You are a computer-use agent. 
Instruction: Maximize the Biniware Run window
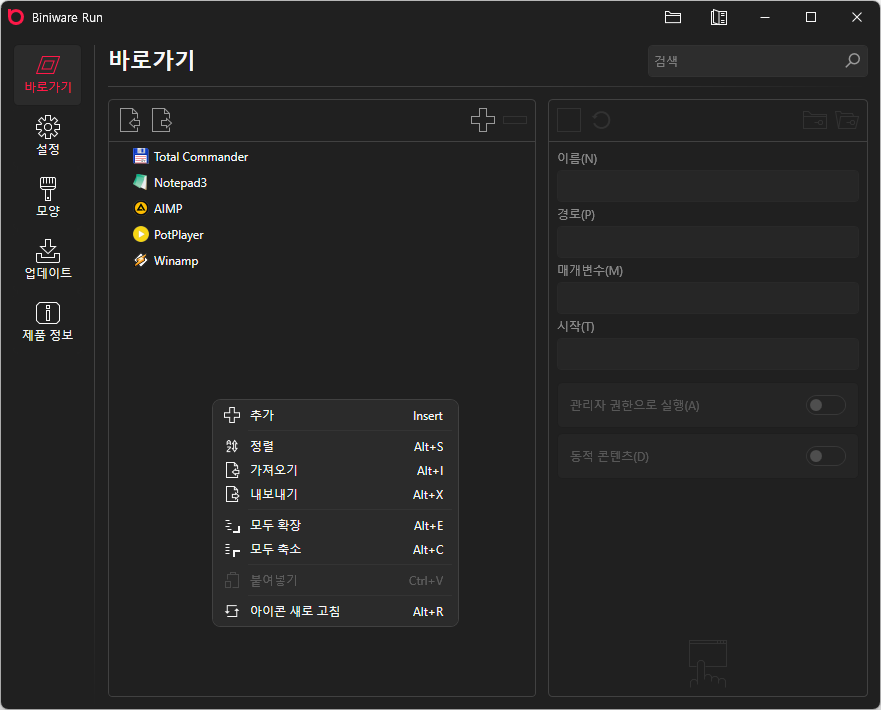[x=811, y=17]
